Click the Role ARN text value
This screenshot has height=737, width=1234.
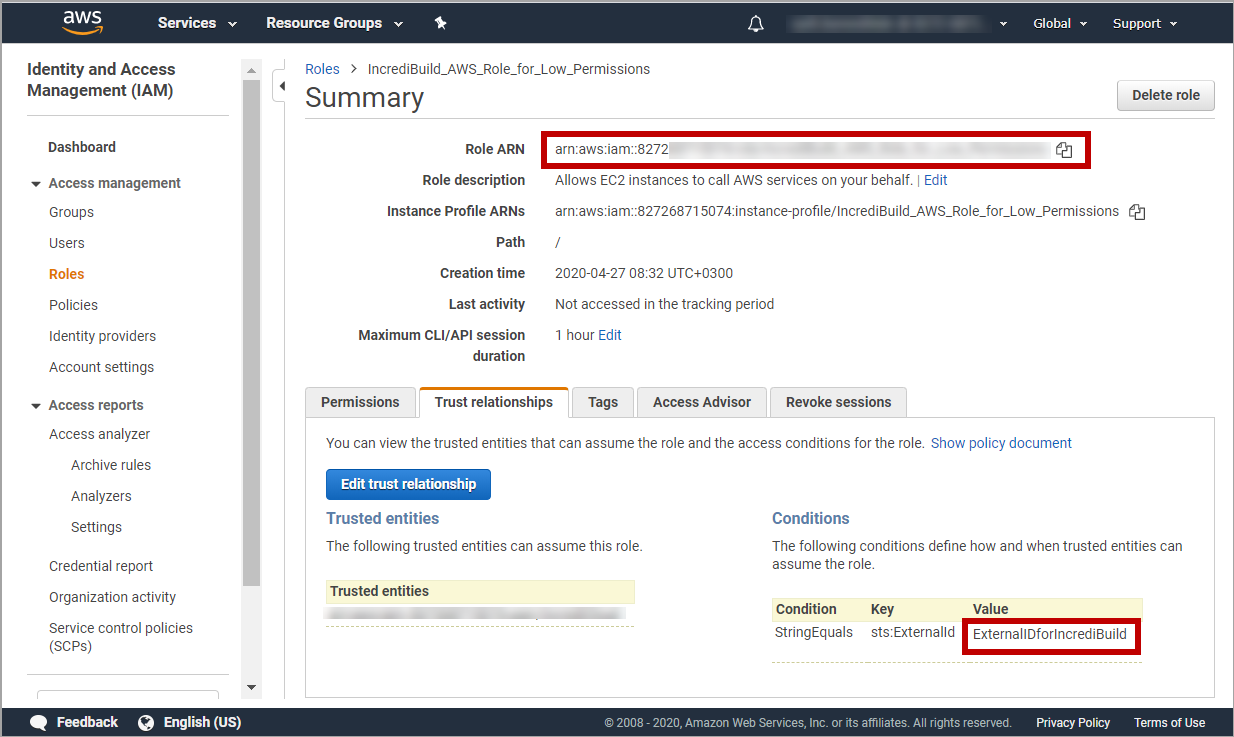click(x=803, y=150)
